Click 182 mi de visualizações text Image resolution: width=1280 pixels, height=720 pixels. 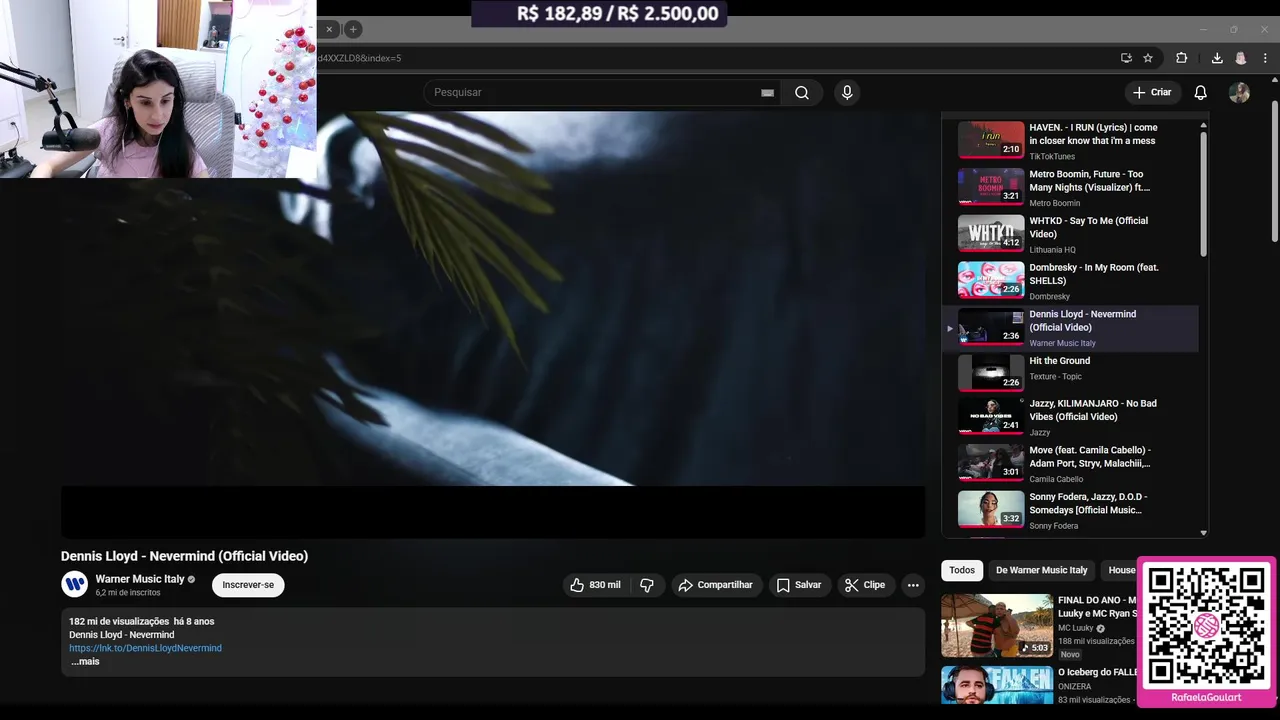click(119, 622)
